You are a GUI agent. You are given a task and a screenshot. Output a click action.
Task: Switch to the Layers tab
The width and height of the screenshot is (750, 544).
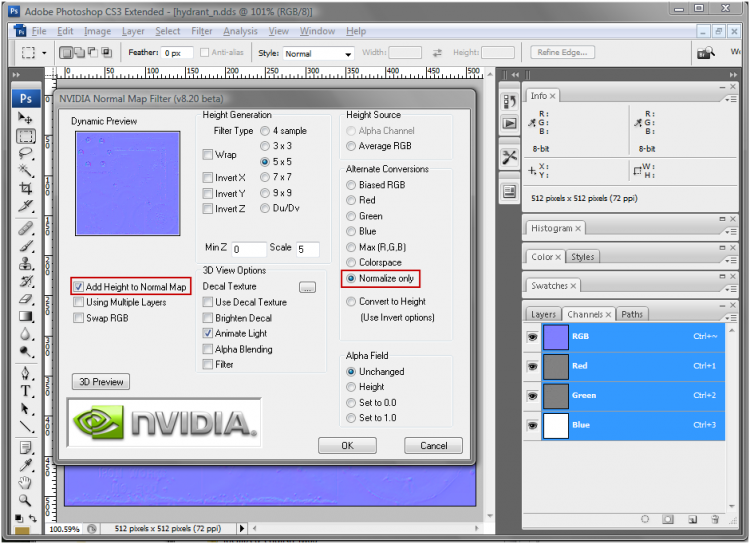tap(543, 314)
